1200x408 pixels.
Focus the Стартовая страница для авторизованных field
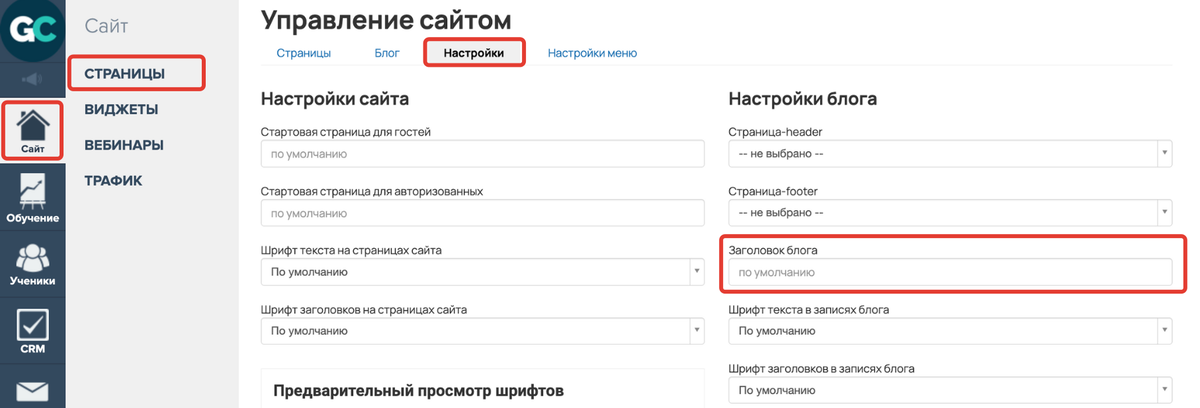[483, 213]
